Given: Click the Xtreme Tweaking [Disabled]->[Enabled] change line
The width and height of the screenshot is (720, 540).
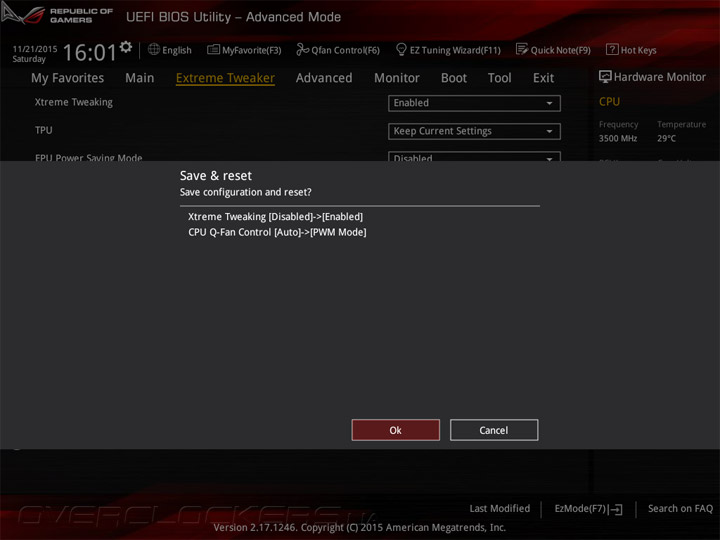Looking at the screenshot, I should click(x=276, y=217).
